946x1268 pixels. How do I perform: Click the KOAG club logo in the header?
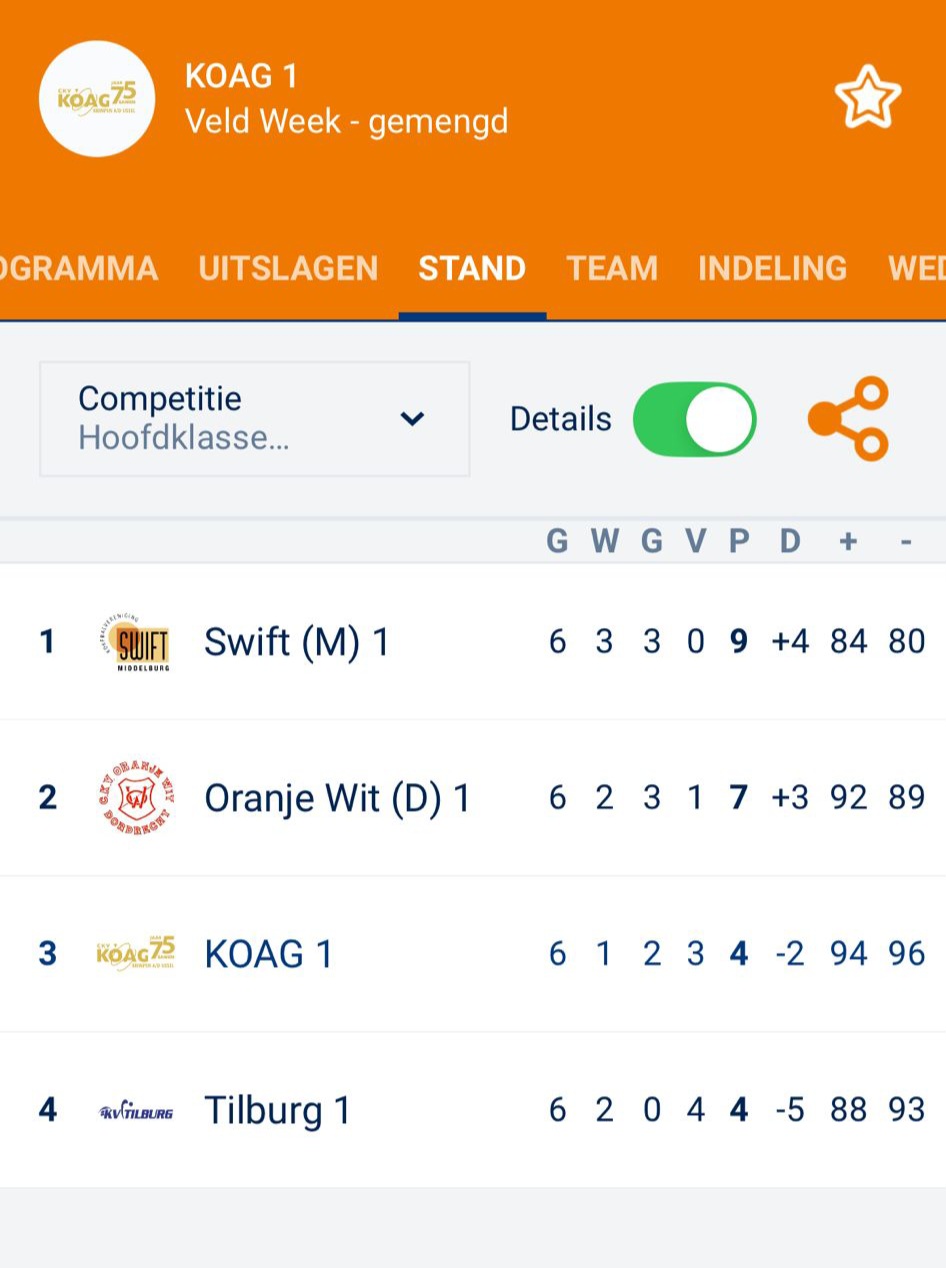point(97,99)
